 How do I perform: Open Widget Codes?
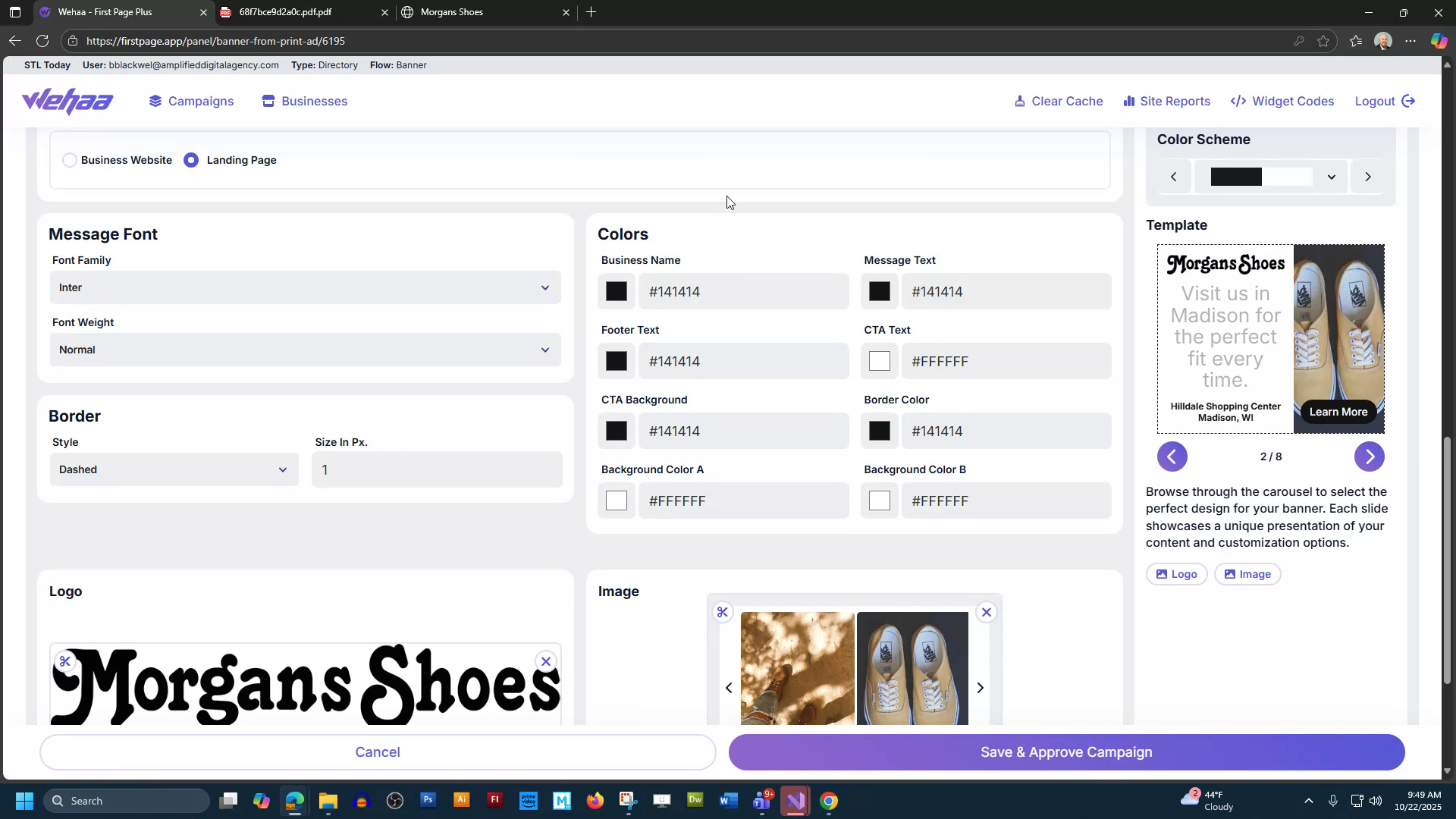click(x=1281, y=101)
